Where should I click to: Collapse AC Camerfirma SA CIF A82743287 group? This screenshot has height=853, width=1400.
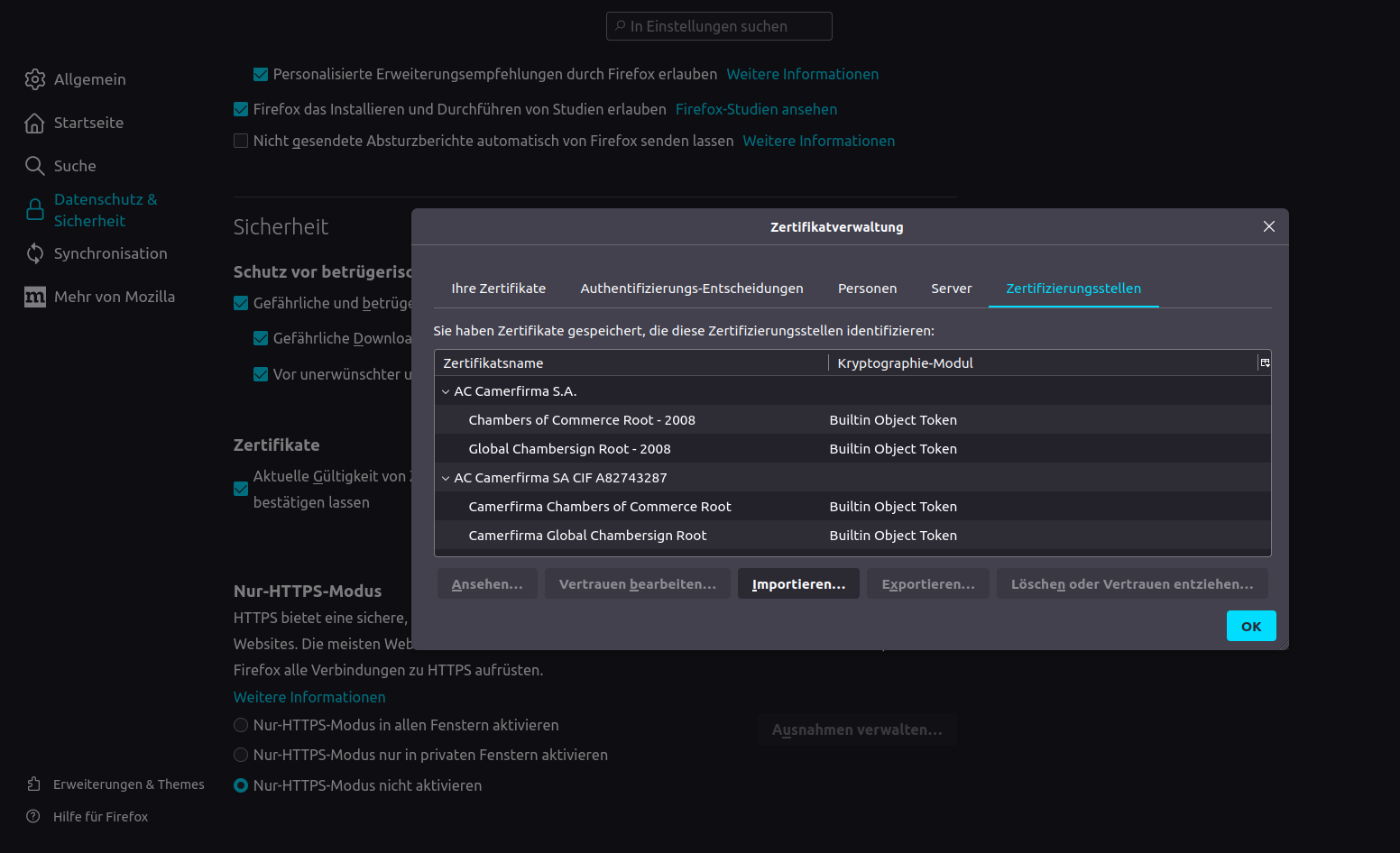click(446, 477)
